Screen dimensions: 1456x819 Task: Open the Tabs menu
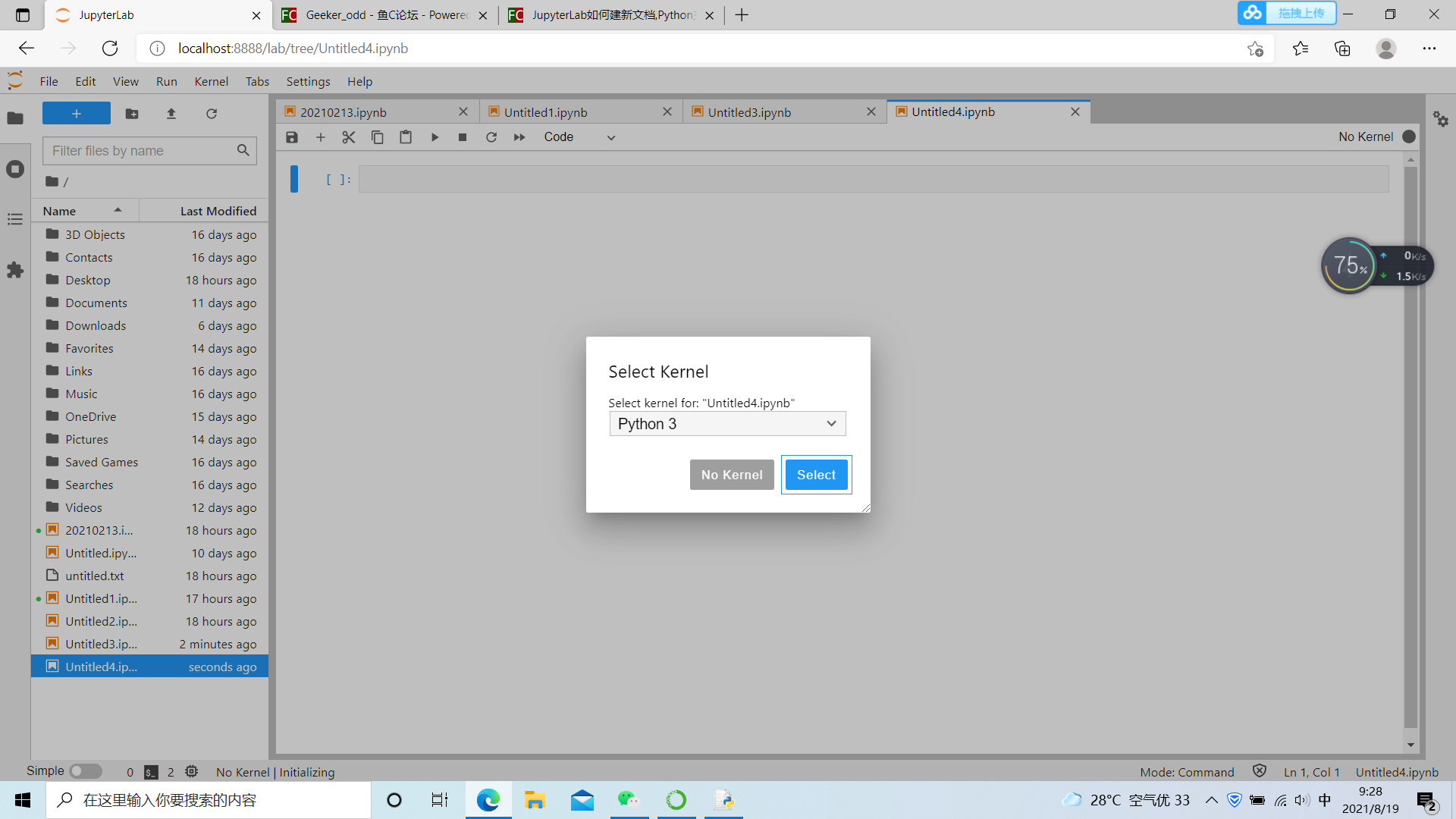[x=258, y=81]
